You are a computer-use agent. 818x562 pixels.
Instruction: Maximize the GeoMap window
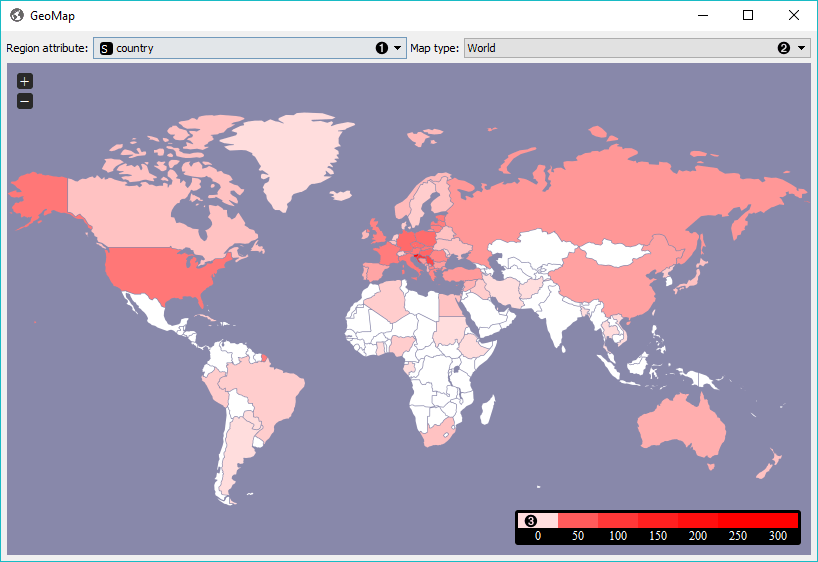[748, 16]
